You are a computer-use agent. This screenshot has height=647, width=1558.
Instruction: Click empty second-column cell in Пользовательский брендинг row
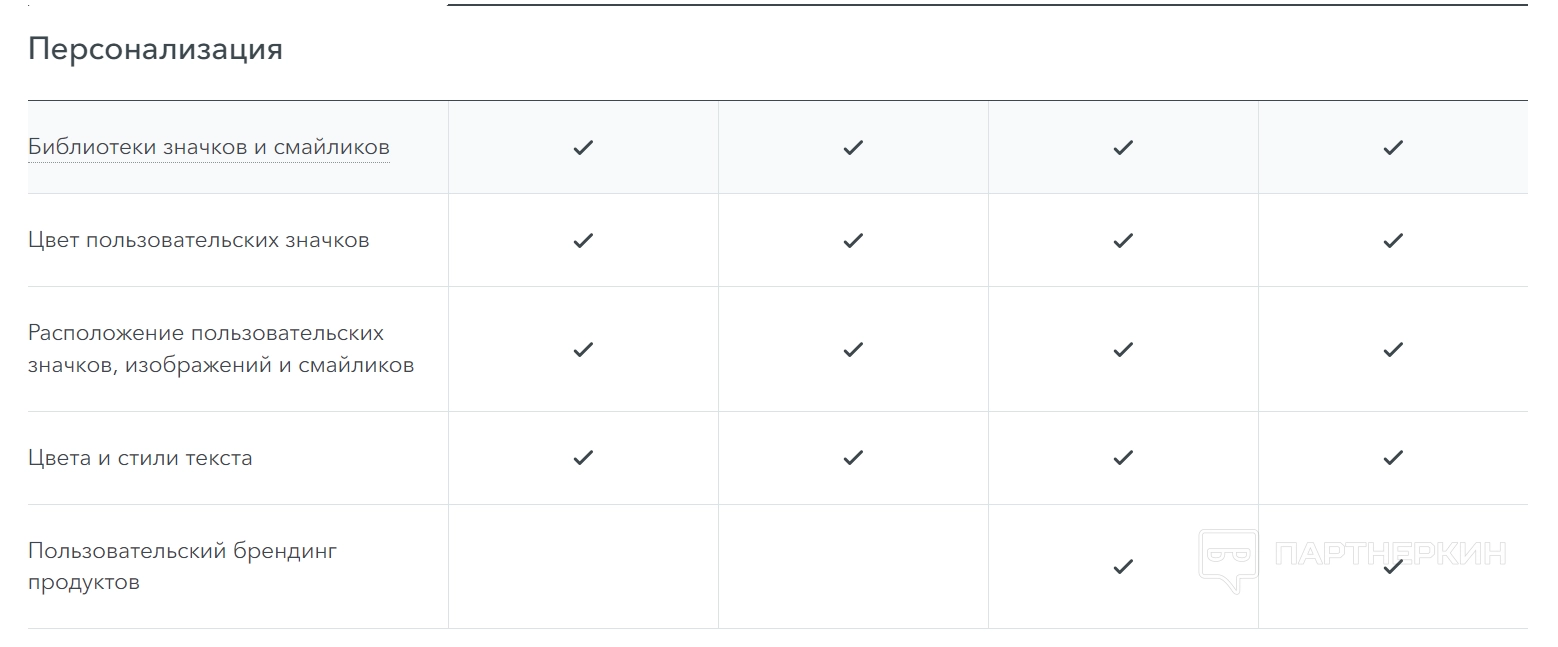(853, 567)
